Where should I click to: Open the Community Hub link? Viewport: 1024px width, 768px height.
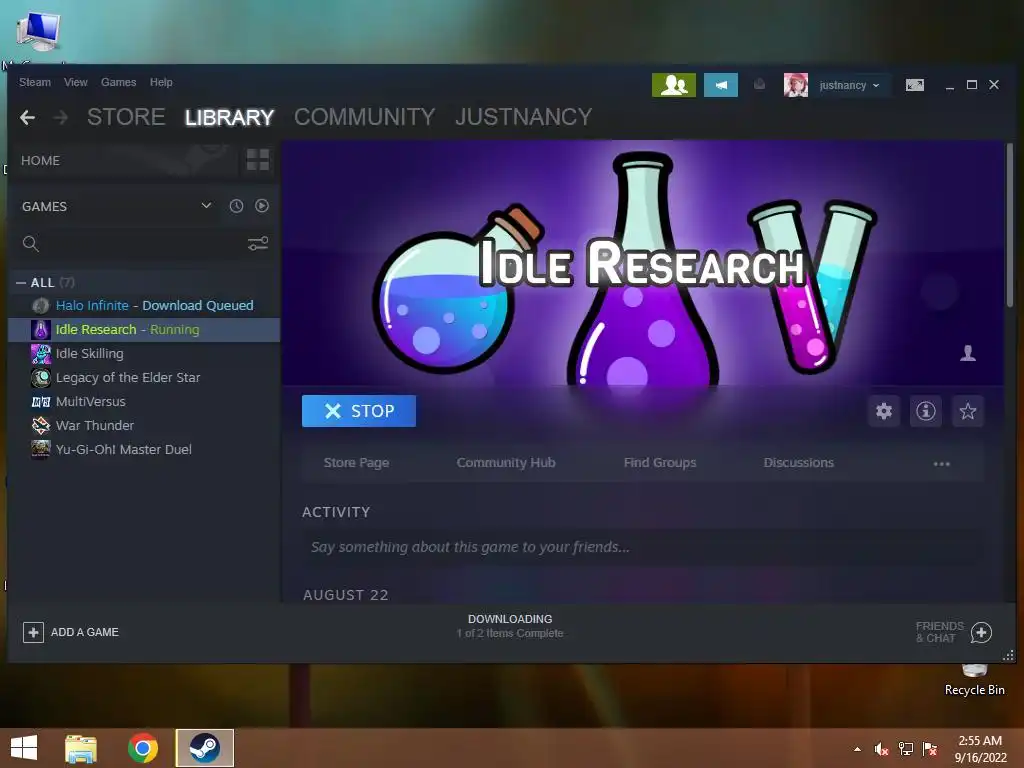[x=505, y=462]
